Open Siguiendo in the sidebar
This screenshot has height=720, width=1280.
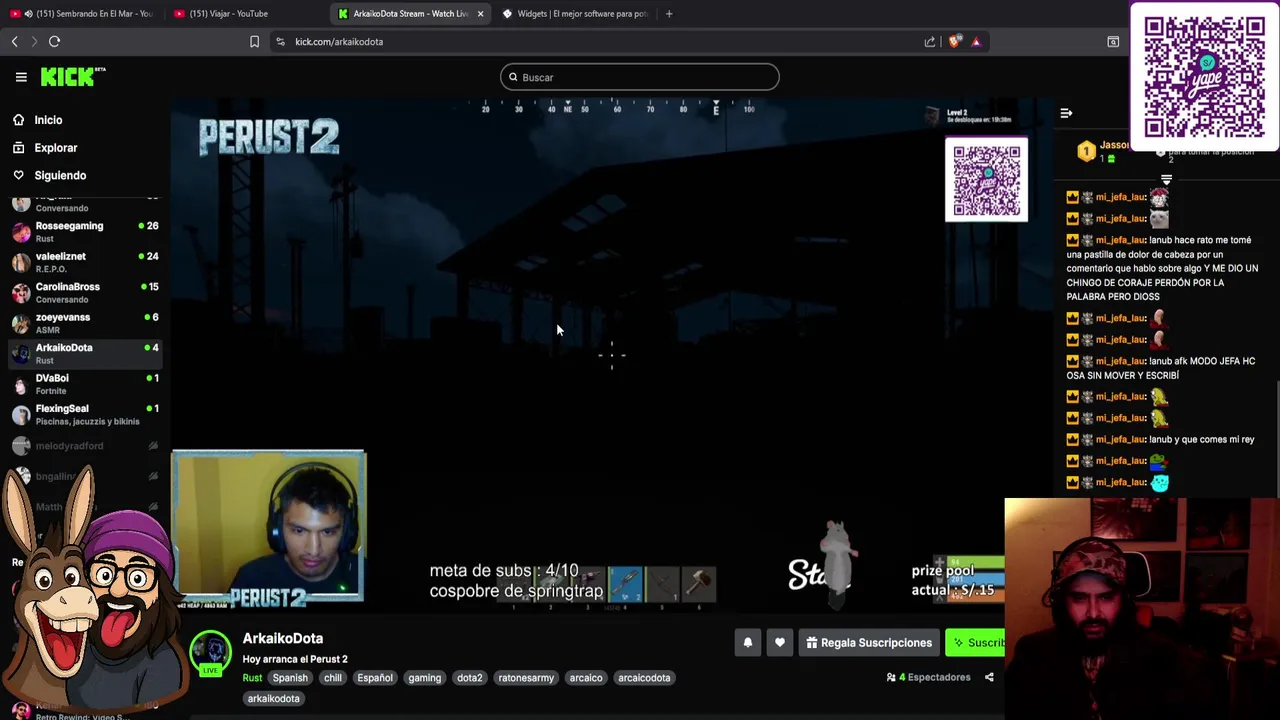coord(60,175)
